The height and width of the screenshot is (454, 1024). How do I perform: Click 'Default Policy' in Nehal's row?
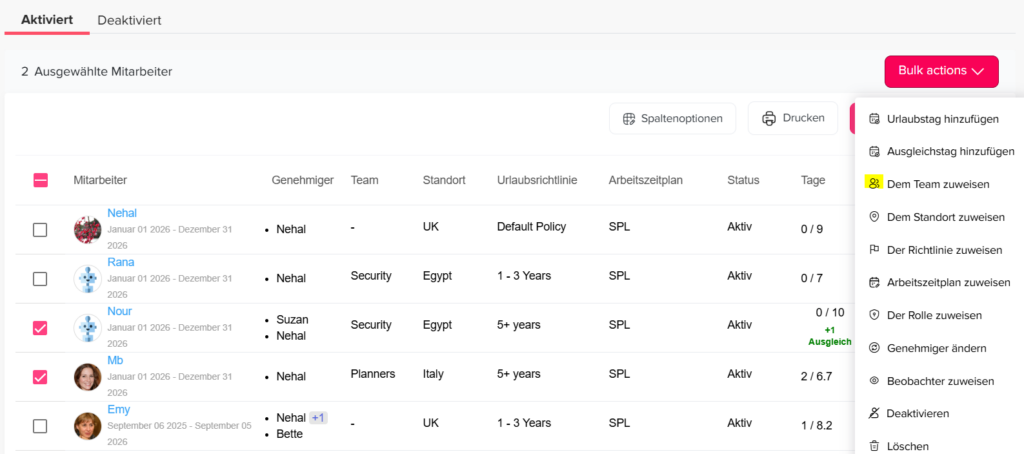531,227
